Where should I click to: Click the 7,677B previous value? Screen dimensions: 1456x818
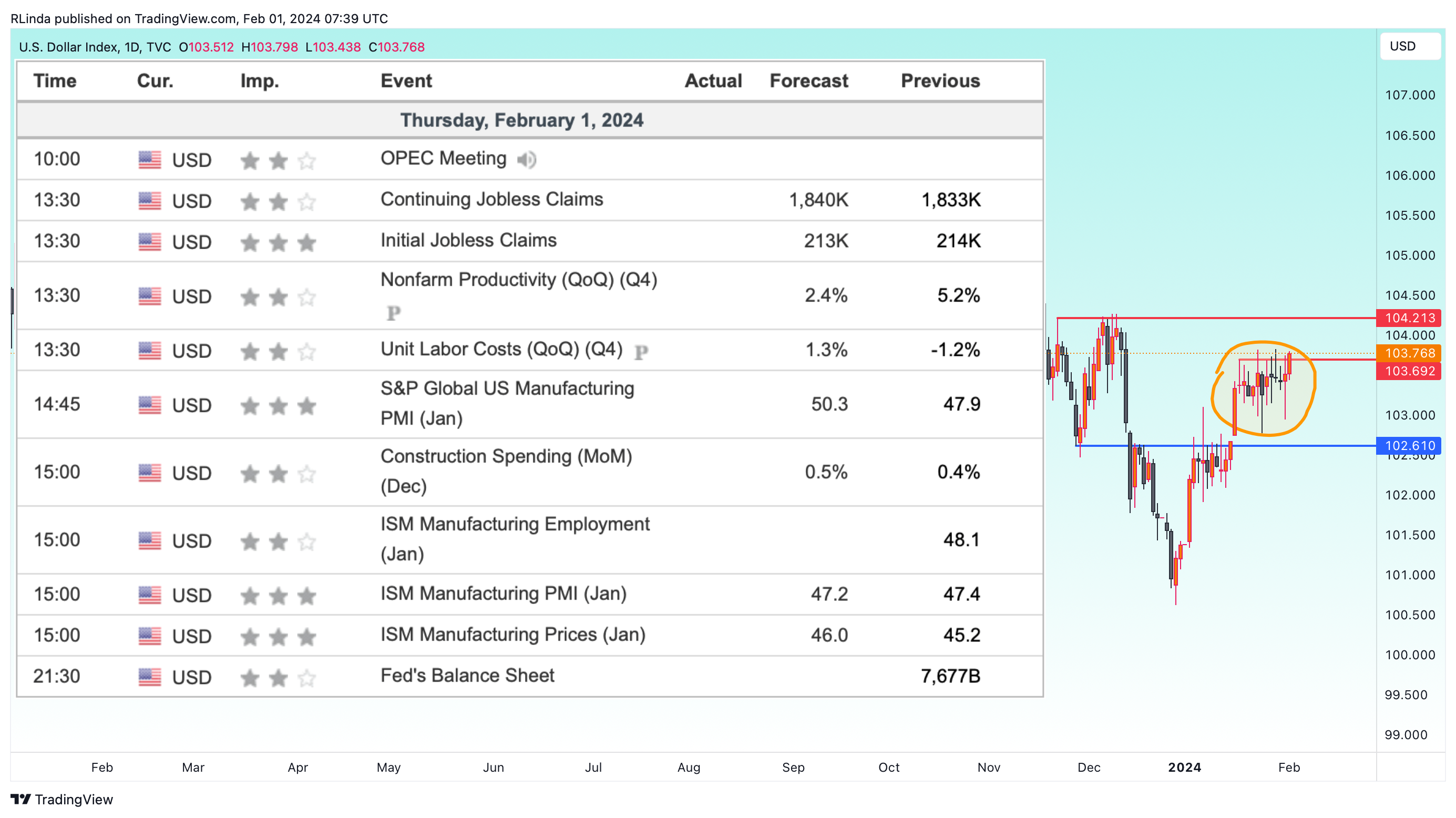[x=951, y=676]
